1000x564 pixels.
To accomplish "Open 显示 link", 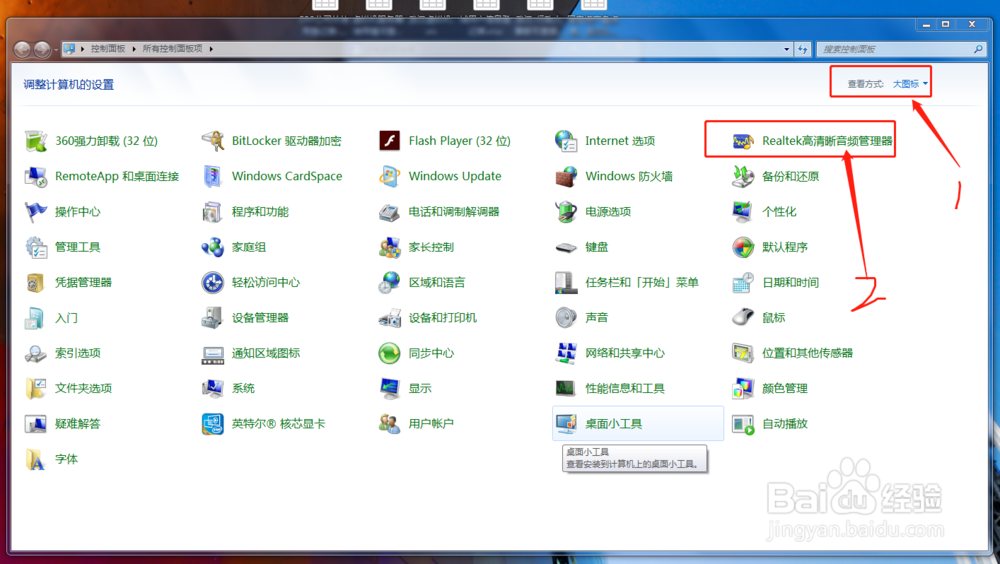I will (420, 388).
